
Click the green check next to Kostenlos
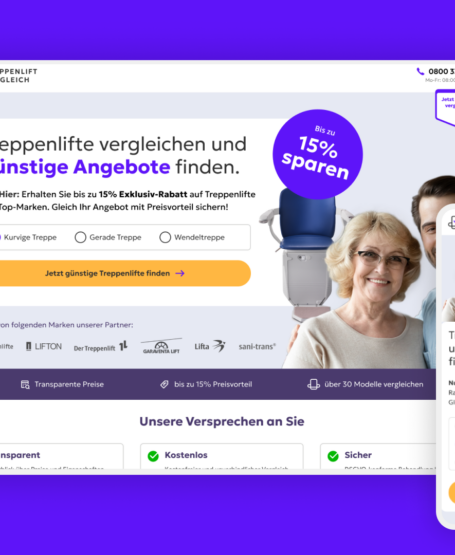pos(153,456)
